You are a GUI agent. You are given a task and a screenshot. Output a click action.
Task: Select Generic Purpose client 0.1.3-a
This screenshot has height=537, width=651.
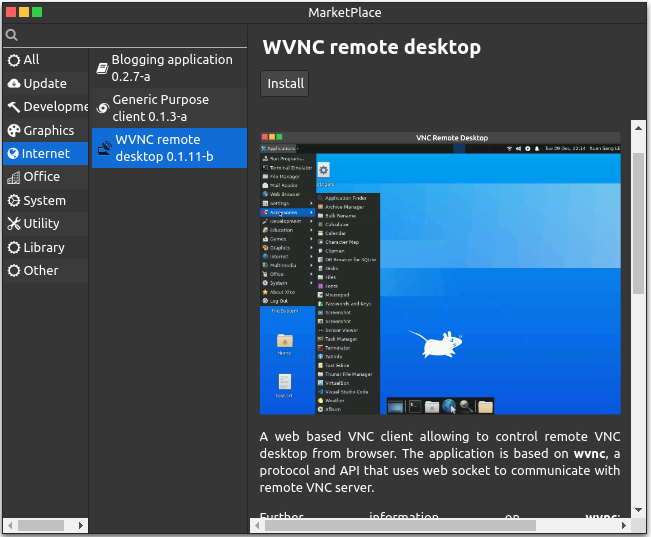click(169, 108)
